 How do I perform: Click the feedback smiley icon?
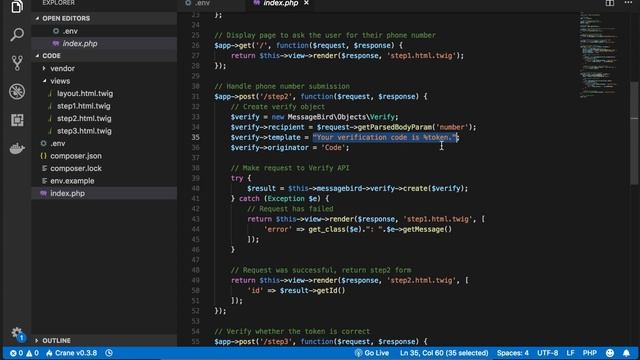(610, 353)
